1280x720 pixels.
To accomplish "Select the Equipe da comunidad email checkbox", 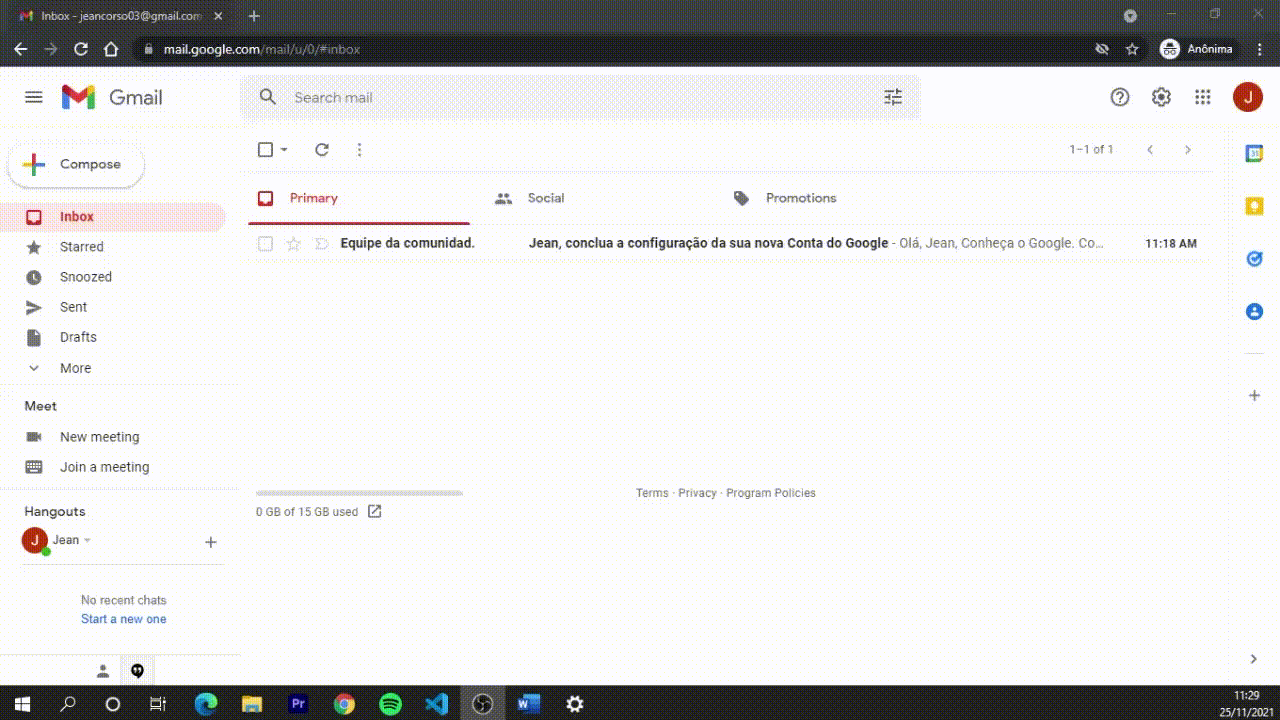I will [x=265, y=243].
